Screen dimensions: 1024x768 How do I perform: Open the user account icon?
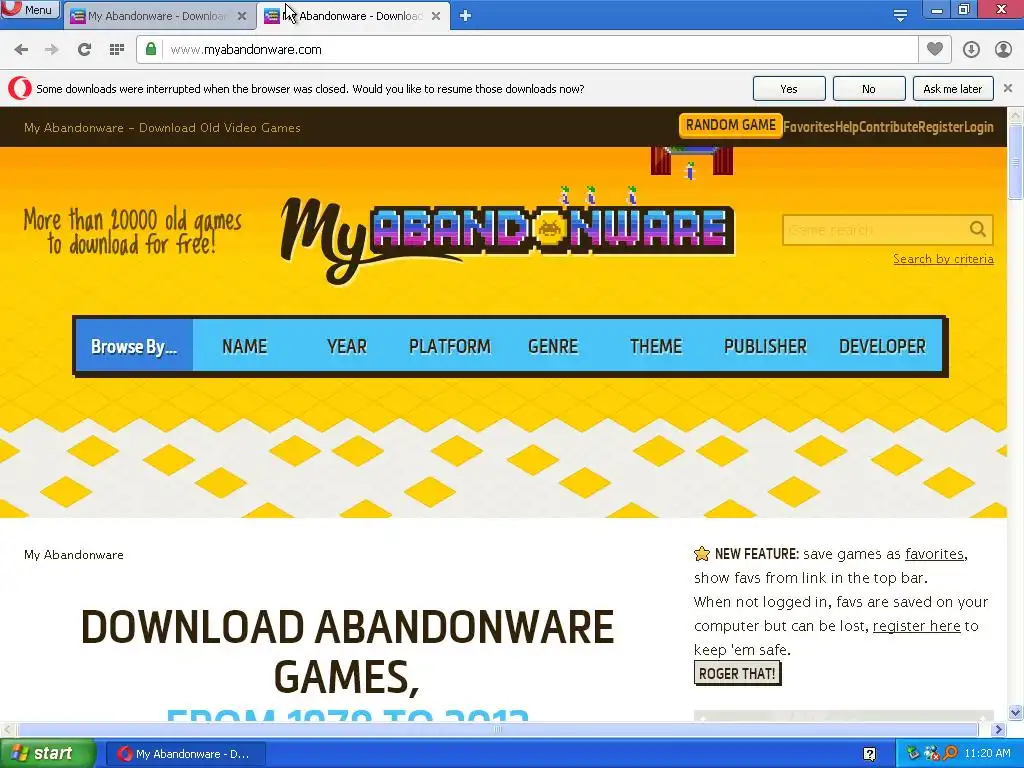(1003, 50)
